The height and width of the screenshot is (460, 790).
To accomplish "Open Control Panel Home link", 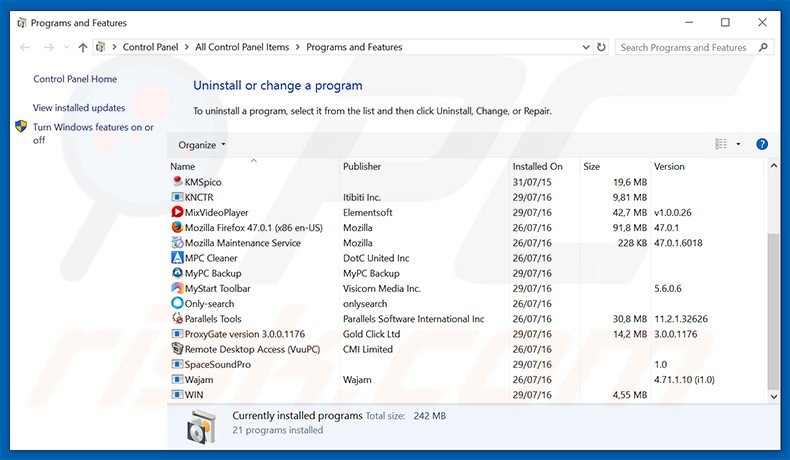I will (x=75, y=79).
